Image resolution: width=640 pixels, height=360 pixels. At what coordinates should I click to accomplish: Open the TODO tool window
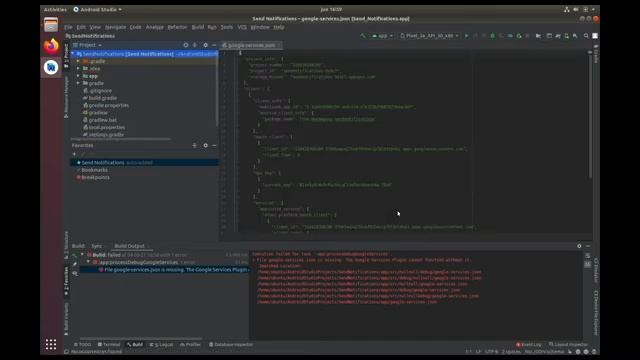pos(82,344)
